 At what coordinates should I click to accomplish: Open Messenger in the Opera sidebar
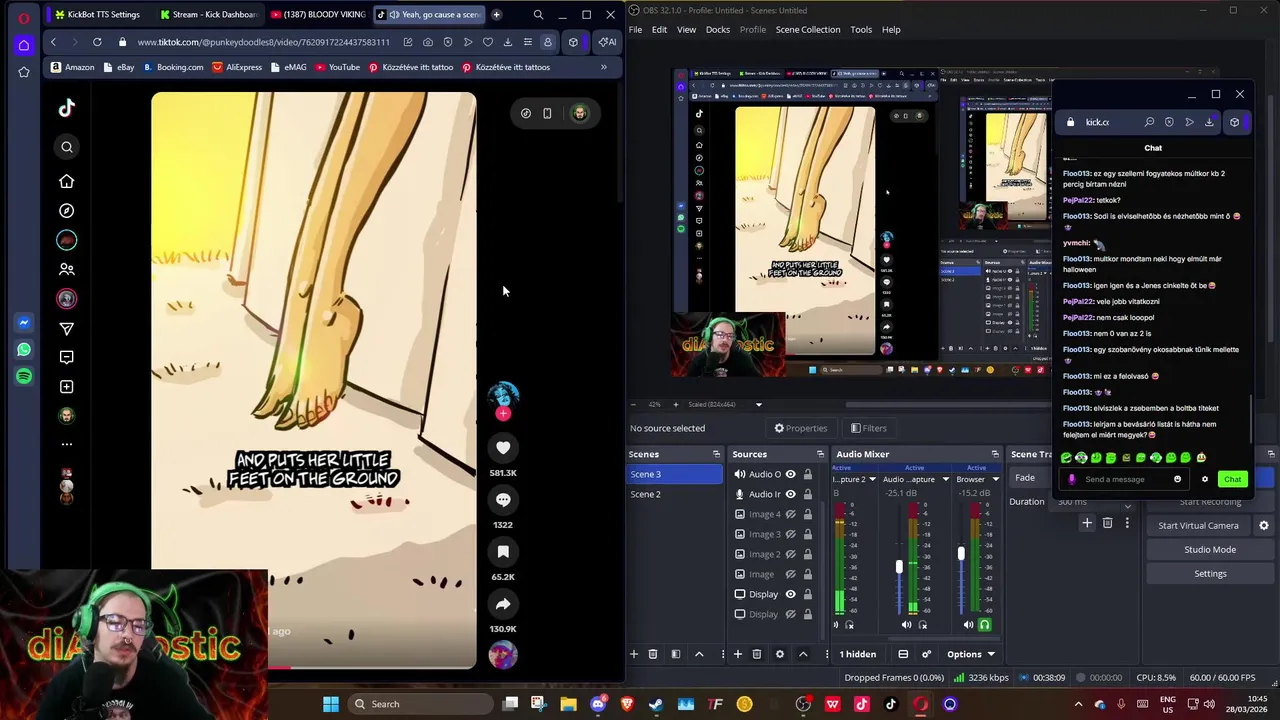coord(24,323)
